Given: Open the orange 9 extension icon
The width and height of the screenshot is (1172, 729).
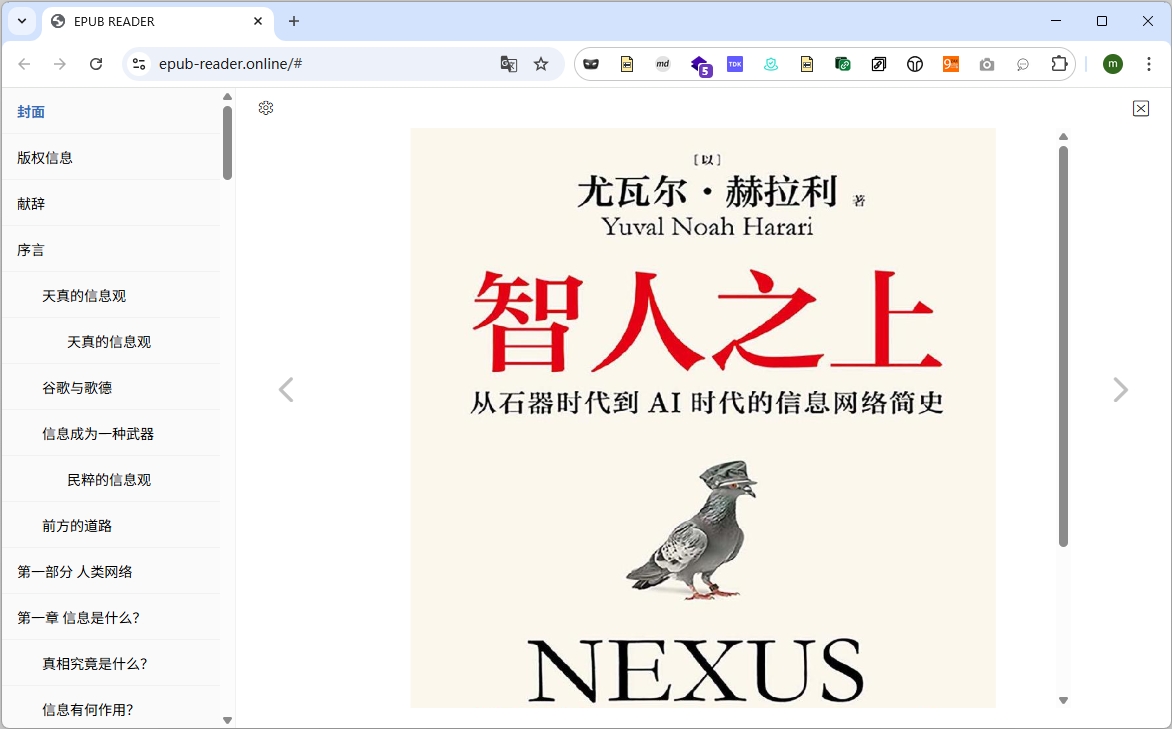Looking at the screenshot, I should (x=951, y=64).
